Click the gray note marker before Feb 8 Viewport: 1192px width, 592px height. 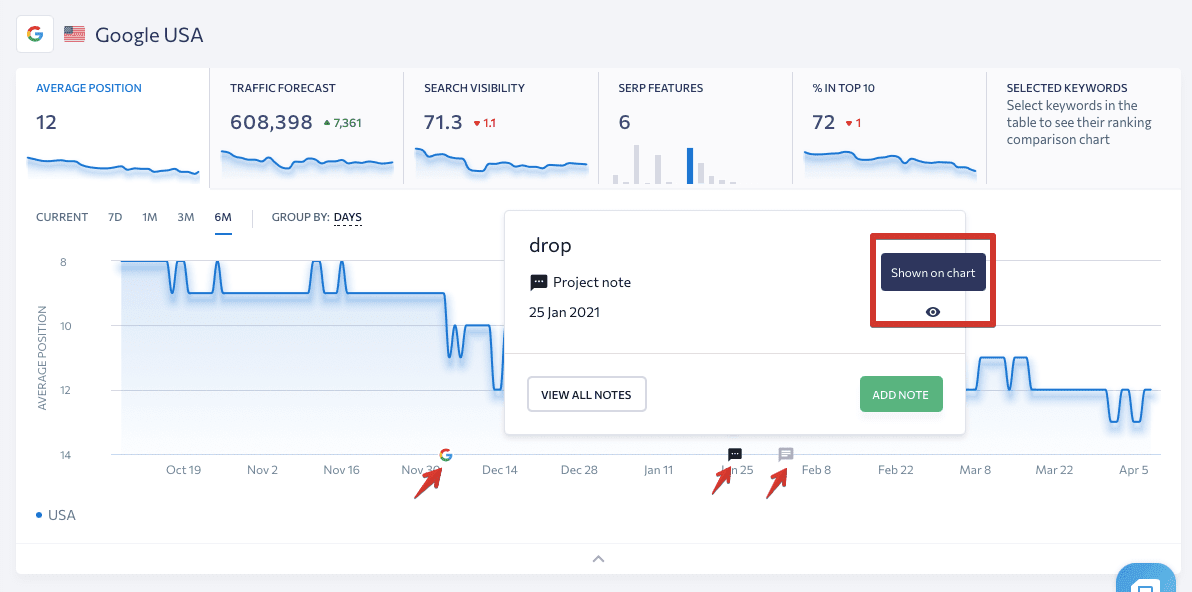click(786, 454)
